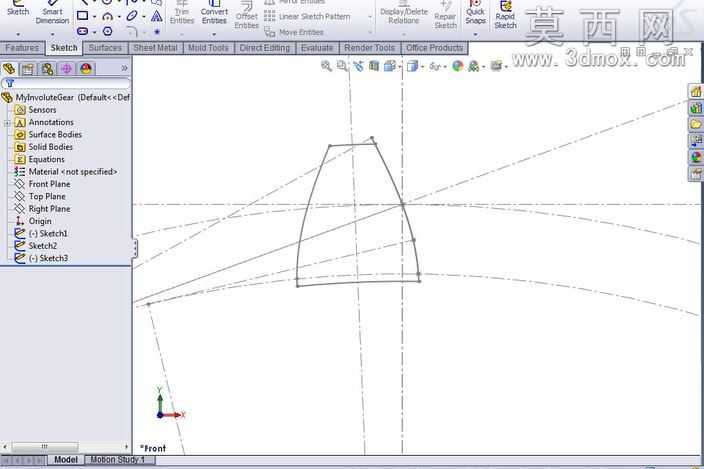Activate the Smart Dimension tool
704x469 pixels.
[x=53, y=13]
